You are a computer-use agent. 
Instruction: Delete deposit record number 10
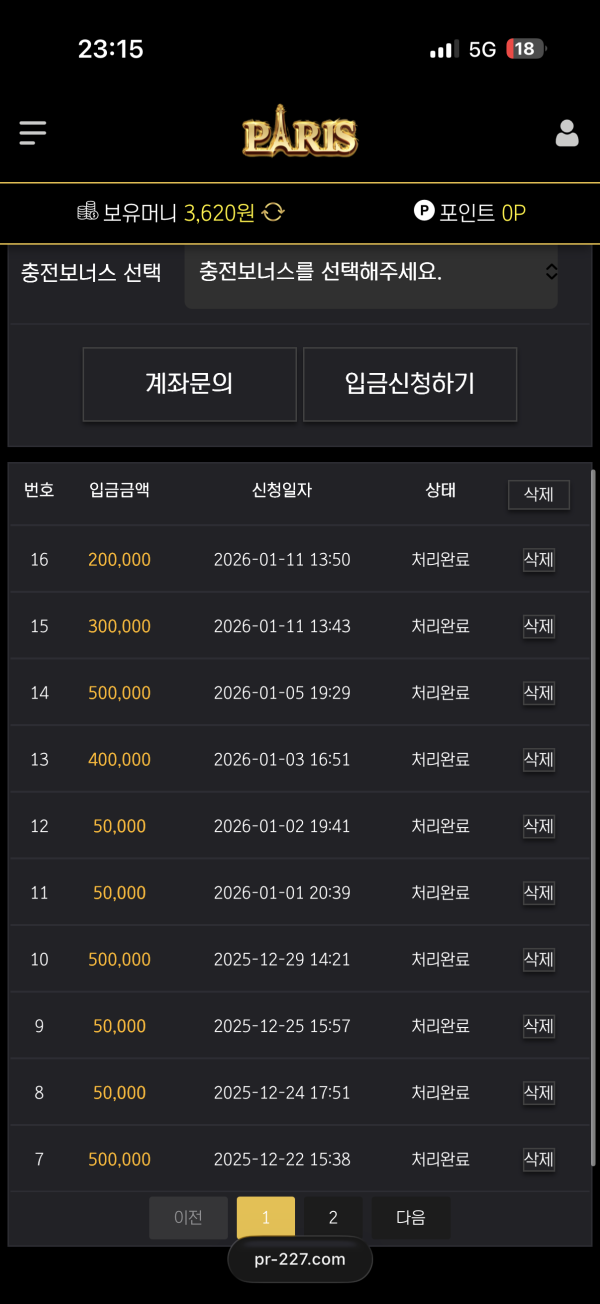(538, 959)
